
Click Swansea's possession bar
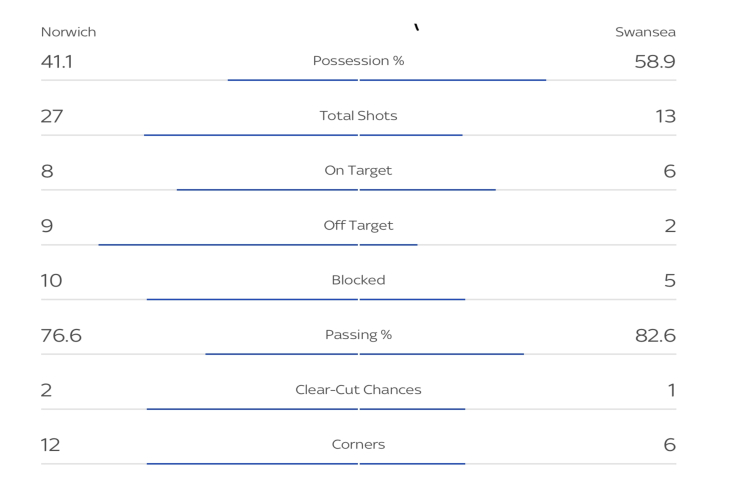453,80
